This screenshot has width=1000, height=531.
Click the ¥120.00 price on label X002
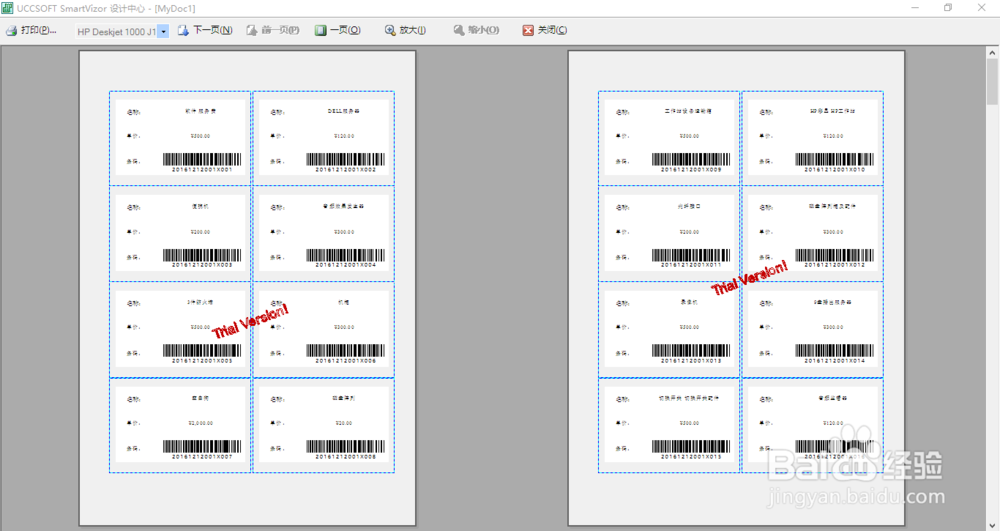click(x=344, y=136)
